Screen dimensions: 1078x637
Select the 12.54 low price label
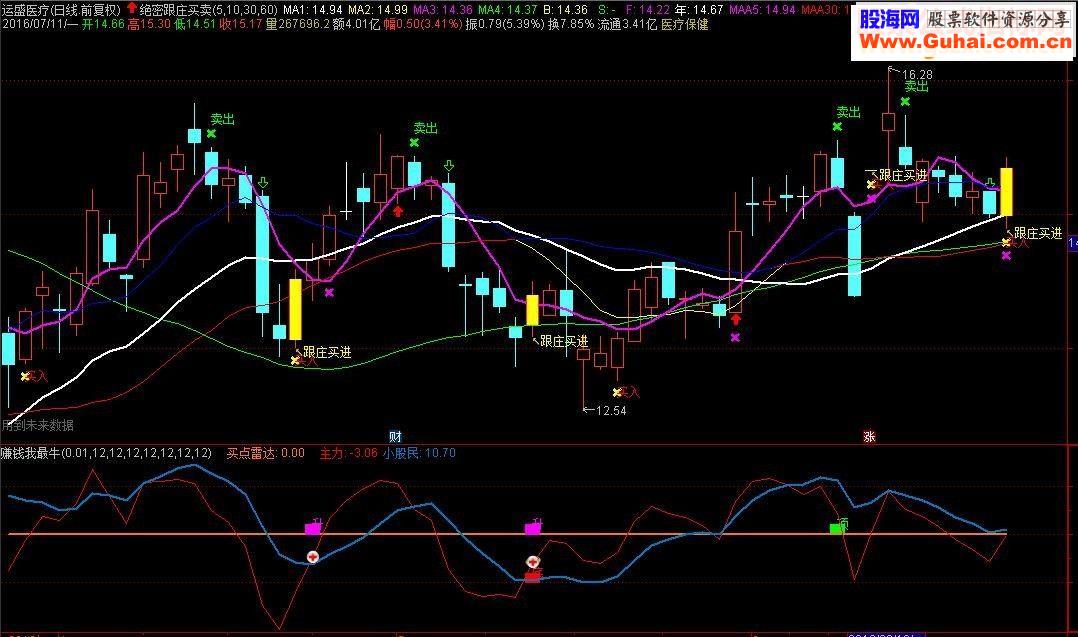click(x=610, y=411)
